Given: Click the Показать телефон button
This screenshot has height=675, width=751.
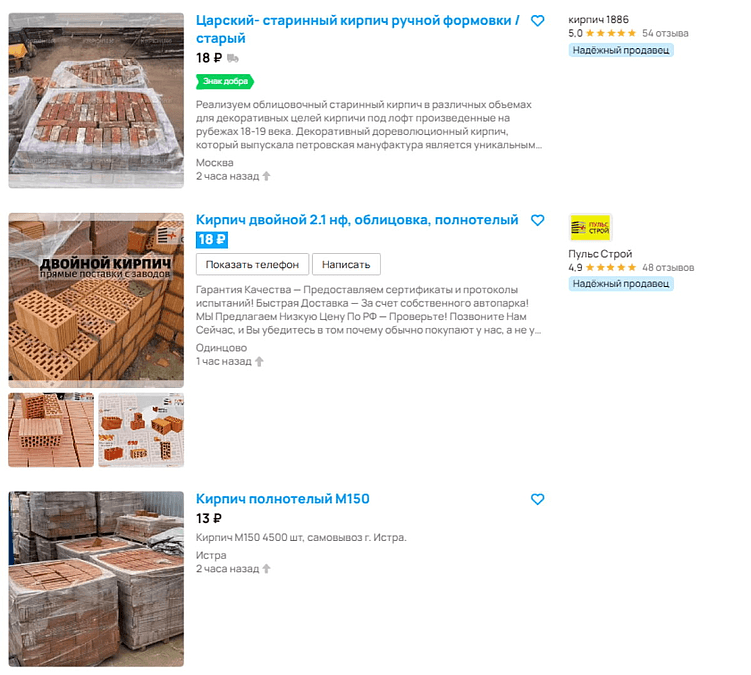Looking at the screenshot, I should 252,264.
